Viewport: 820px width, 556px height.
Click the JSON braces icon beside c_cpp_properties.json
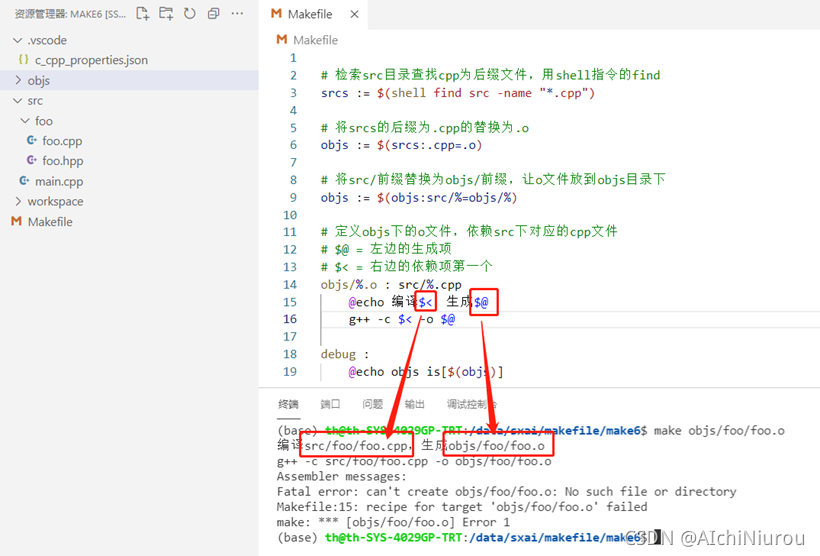[x=23, y=60]
